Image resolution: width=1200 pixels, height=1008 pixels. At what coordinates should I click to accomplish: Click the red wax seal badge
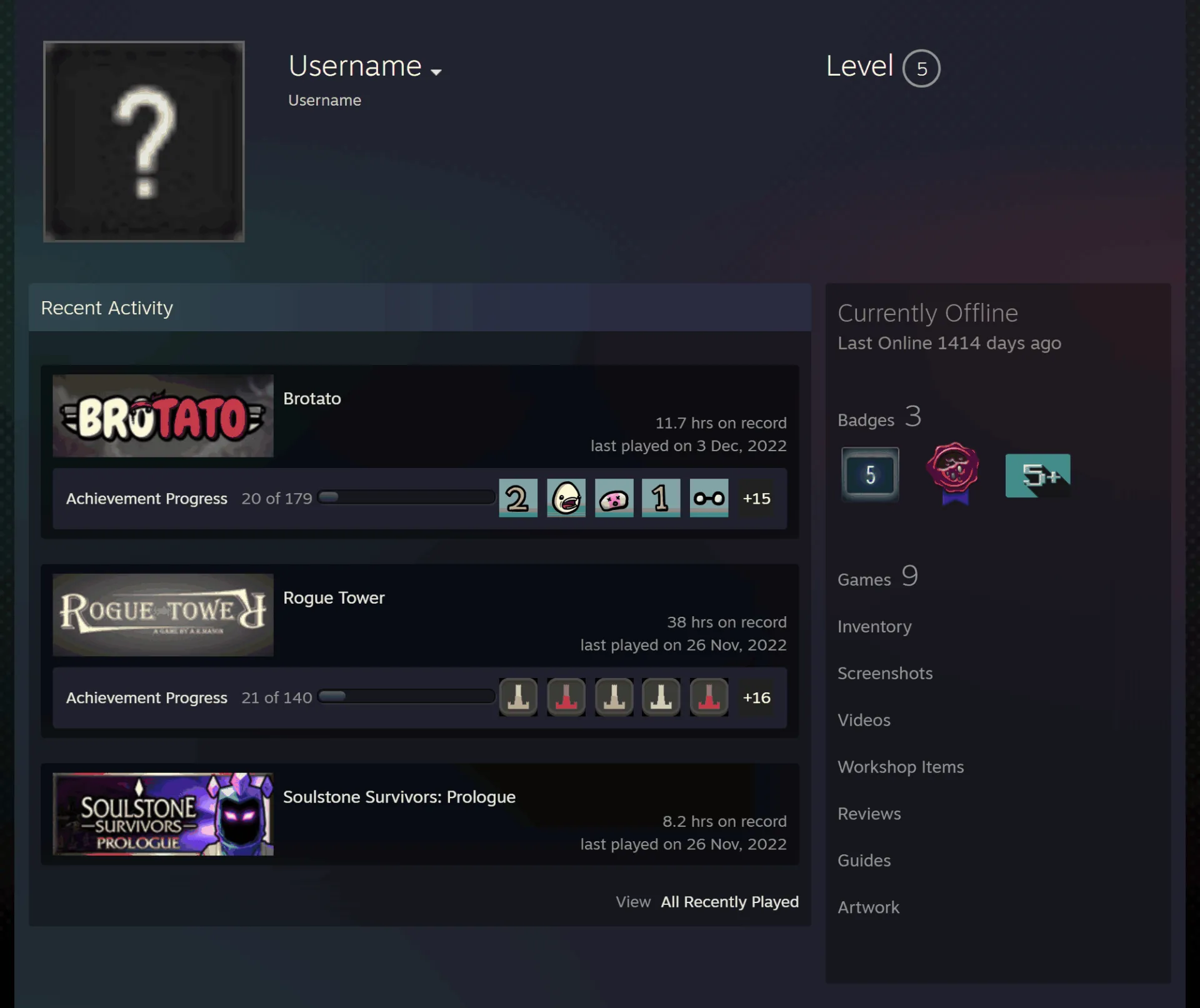tap(953, 474)
